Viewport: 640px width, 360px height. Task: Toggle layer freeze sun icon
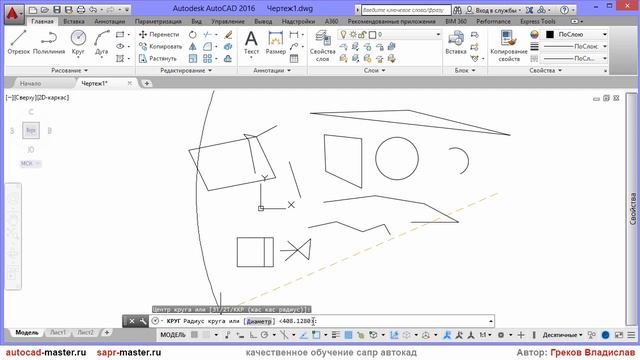[353, 35]
